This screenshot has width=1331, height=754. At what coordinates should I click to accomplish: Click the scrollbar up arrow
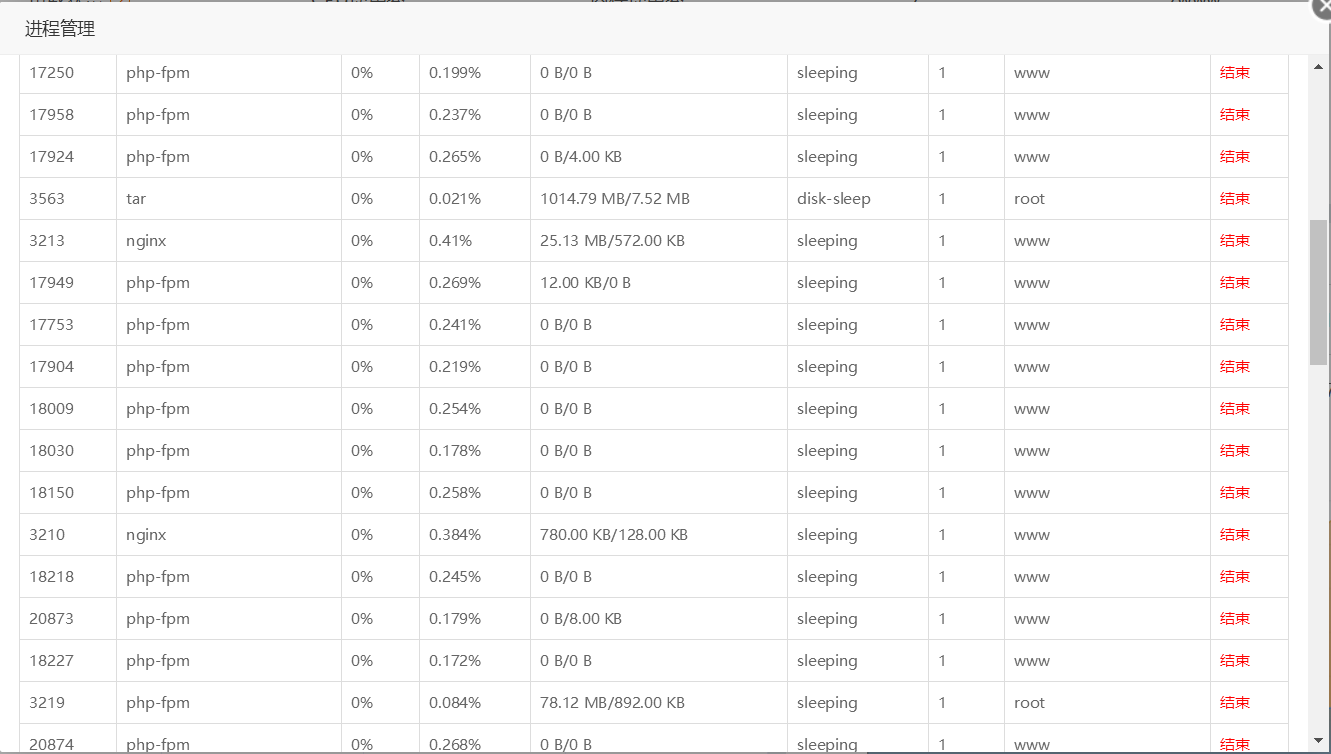coord(1319,66)
